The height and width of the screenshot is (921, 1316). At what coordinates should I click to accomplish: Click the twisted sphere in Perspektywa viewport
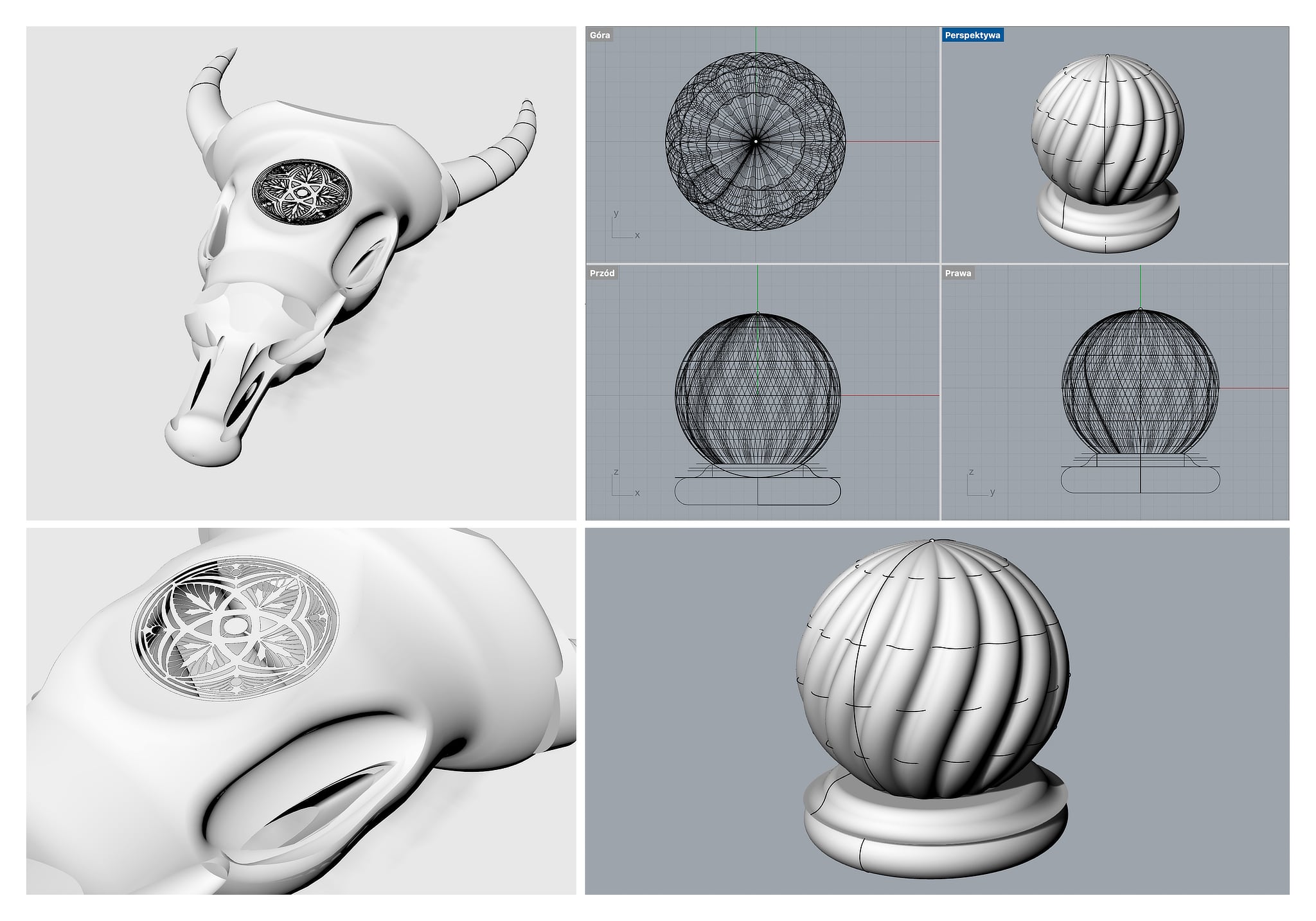point(1107,129)
